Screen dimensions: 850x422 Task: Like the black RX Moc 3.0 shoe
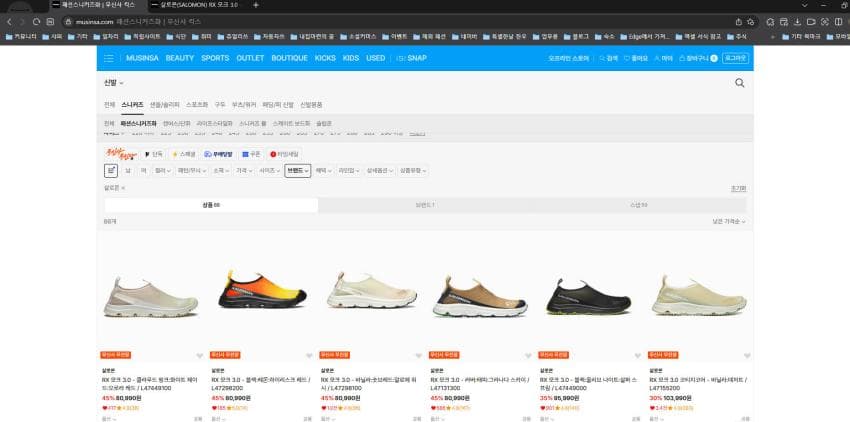pyautogui.click(x=638, y=356)
